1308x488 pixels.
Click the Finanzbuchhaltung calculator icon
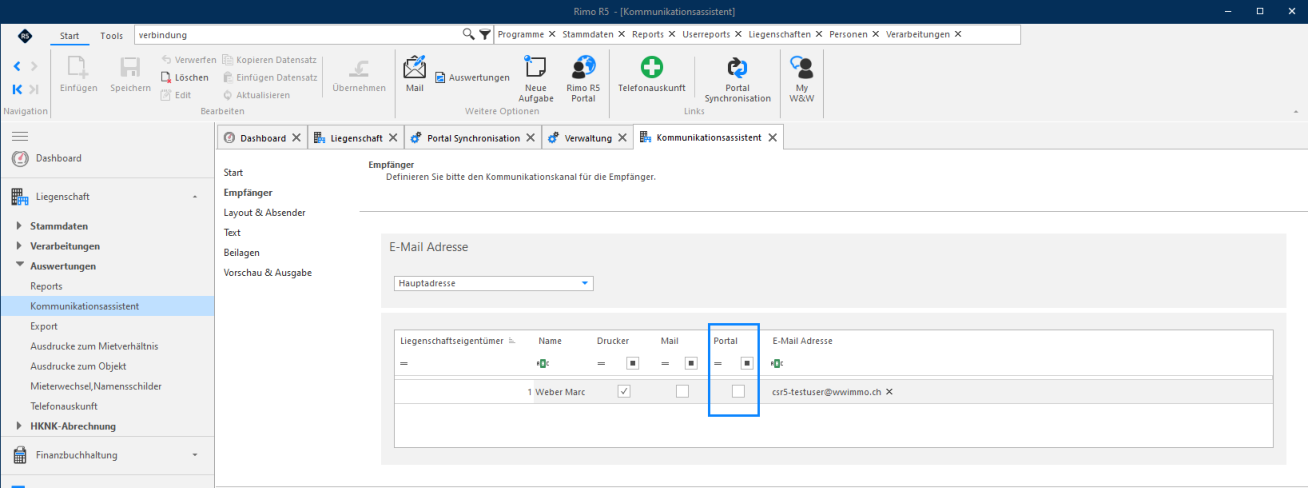tap(19, 455)
